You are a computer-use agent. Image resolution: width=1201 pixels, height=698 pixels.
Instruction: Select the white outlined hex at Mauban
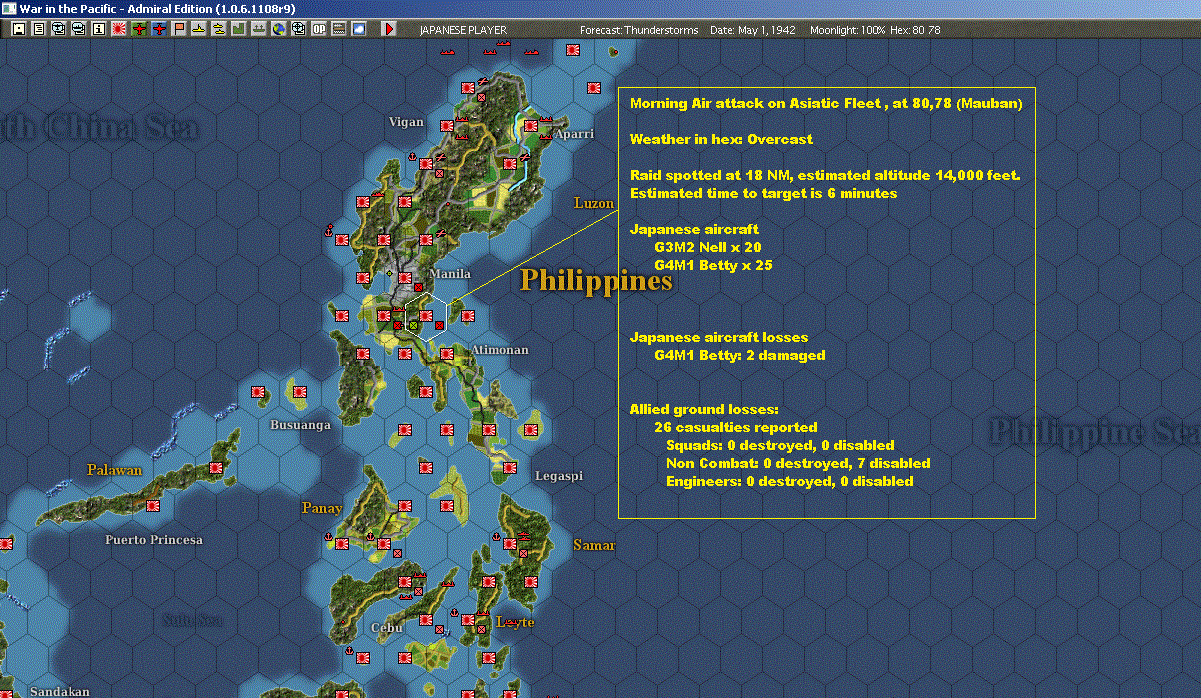click(426, 317)
